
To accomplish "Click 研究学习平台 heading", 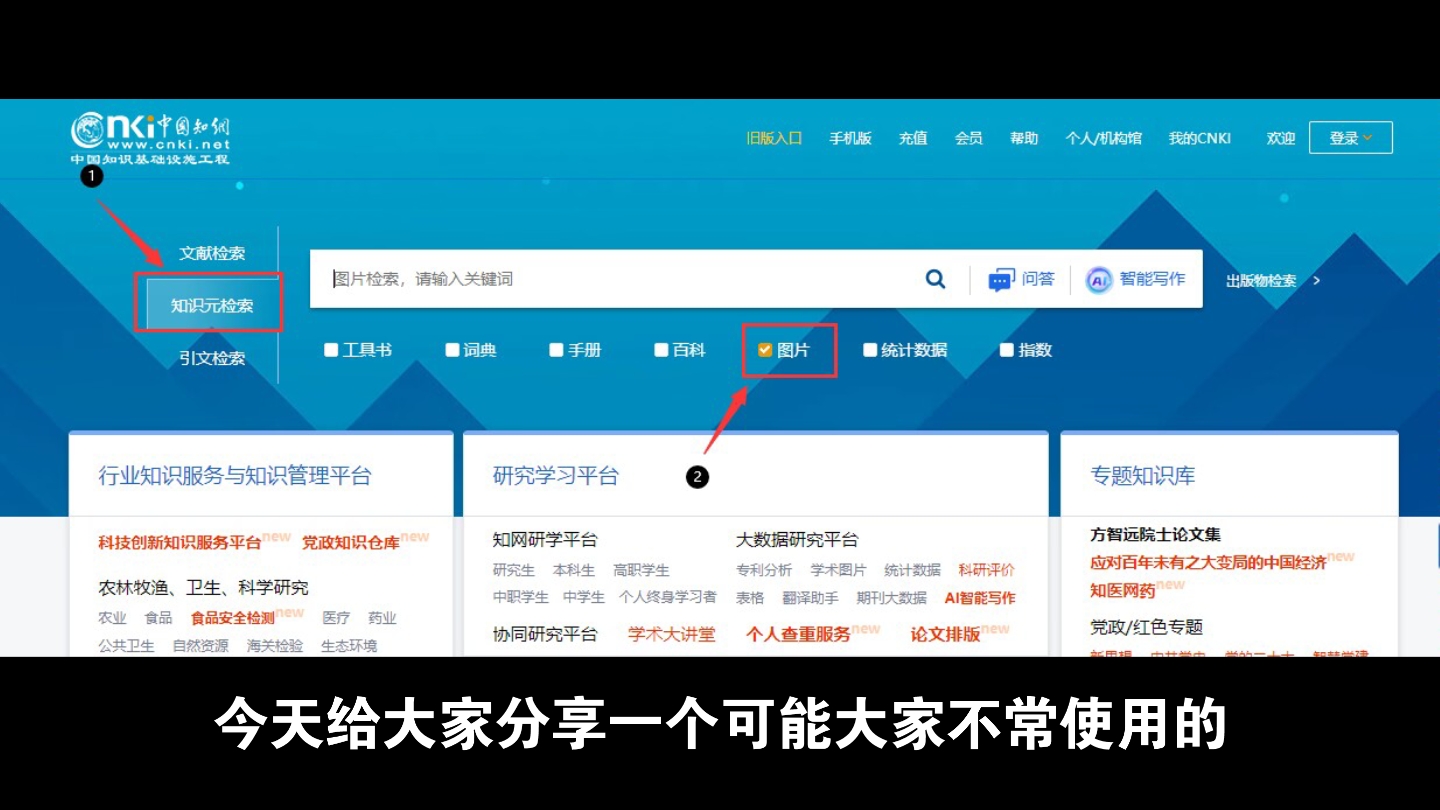I will pos(556,476).
